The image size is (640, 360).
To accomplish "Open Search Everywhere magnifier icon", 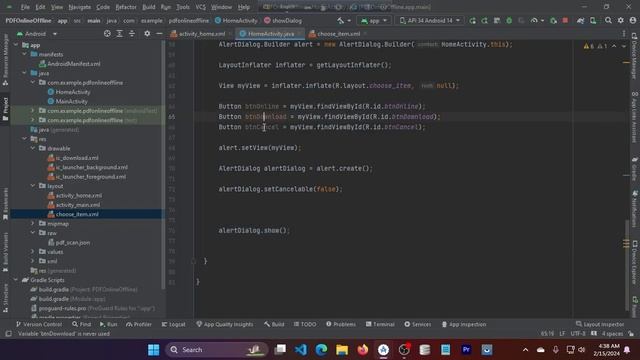I will point(608,20).
